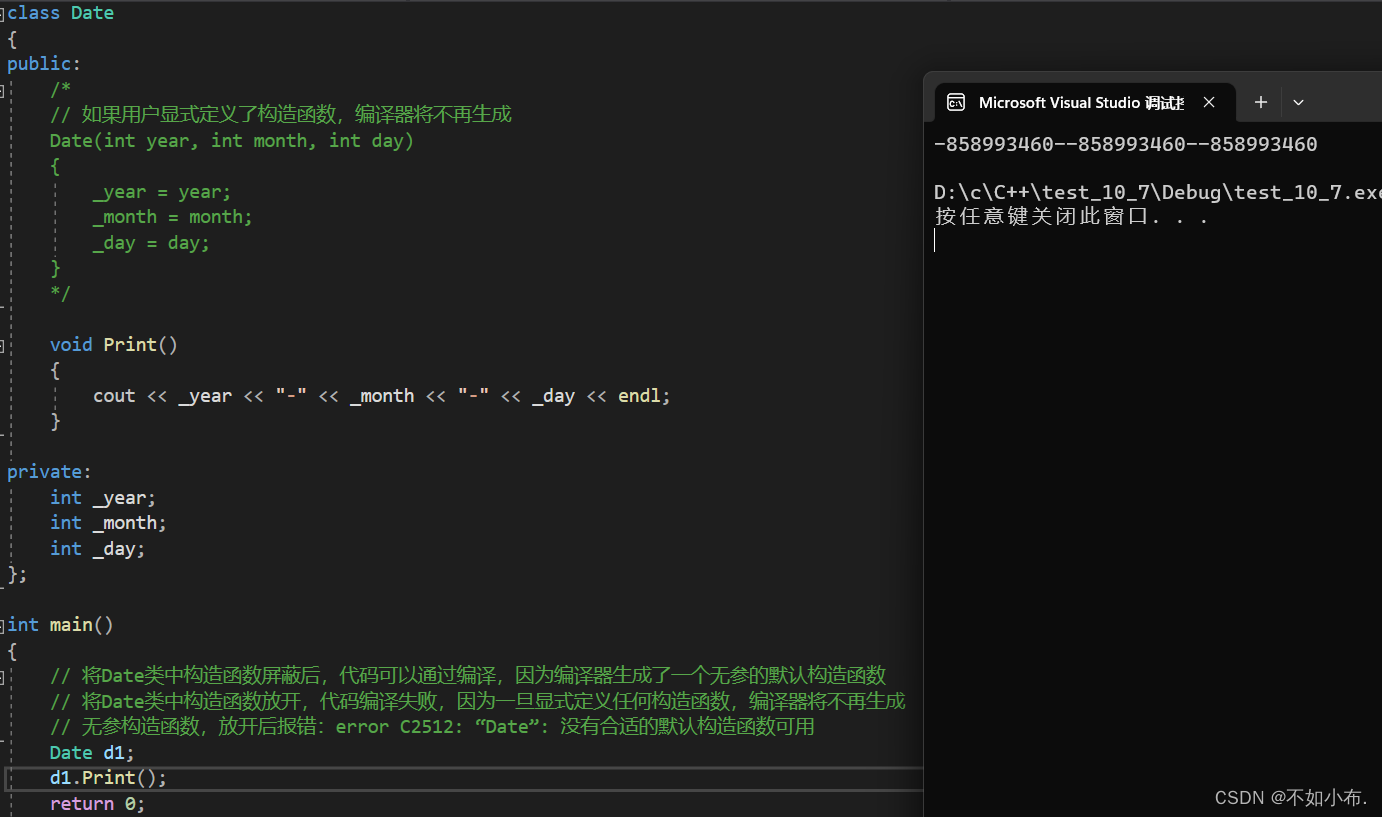Select the Microsoft Visual Studio 调试控制台 tab

[1085, 102]
